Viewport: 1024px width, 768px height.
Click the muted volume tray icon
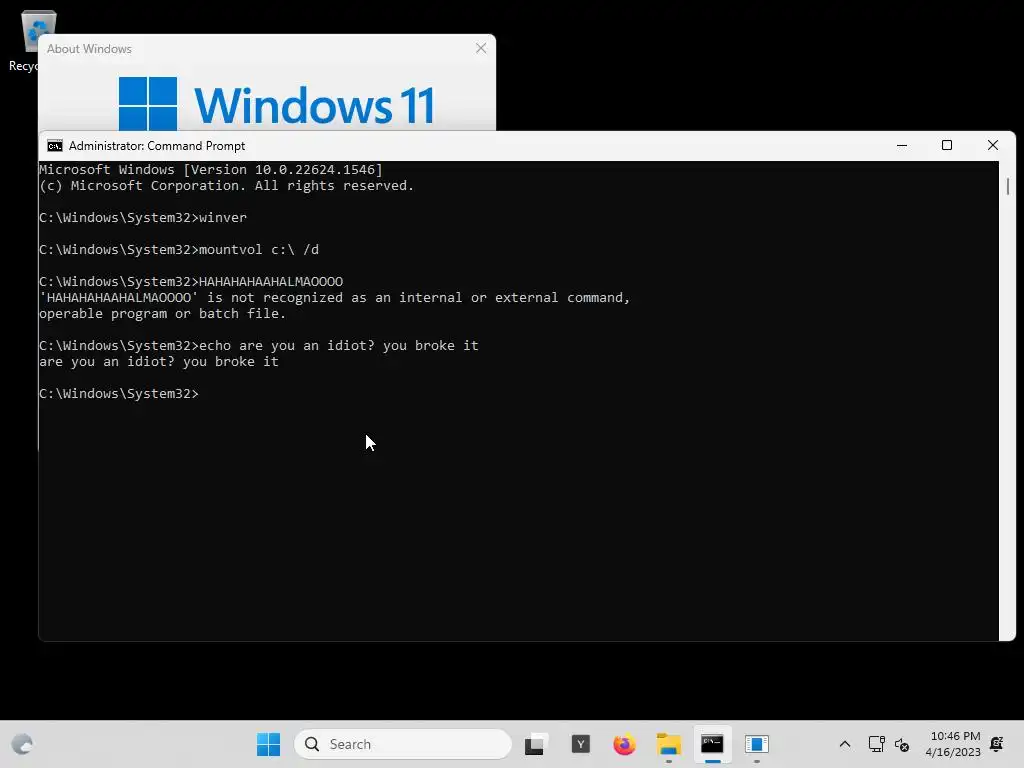coord(902,744)
